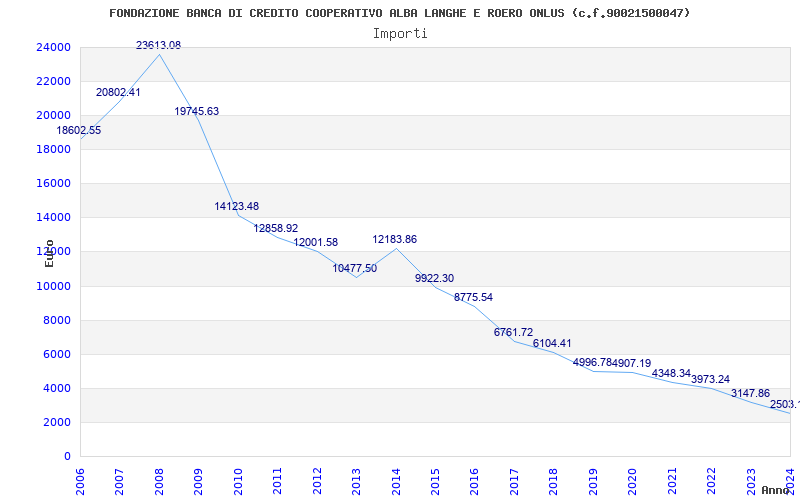Click the chart title FONDAZIONE BANCA DI CREDITO COOPERATIVO
Image resolution: width=800 pixels, height=500 pixels.
[x=399, y=13]
